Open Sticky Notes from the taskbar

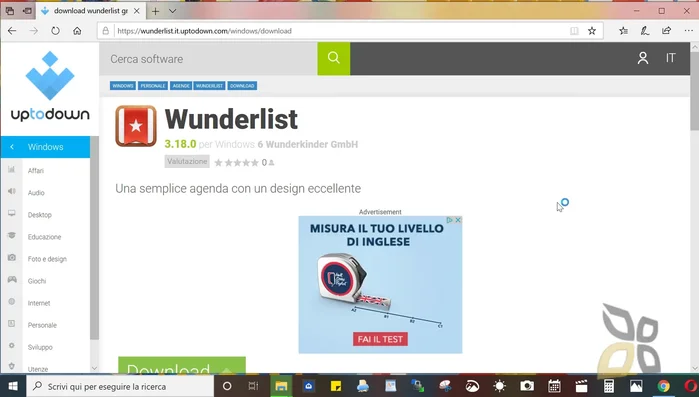tap(336, 386)
